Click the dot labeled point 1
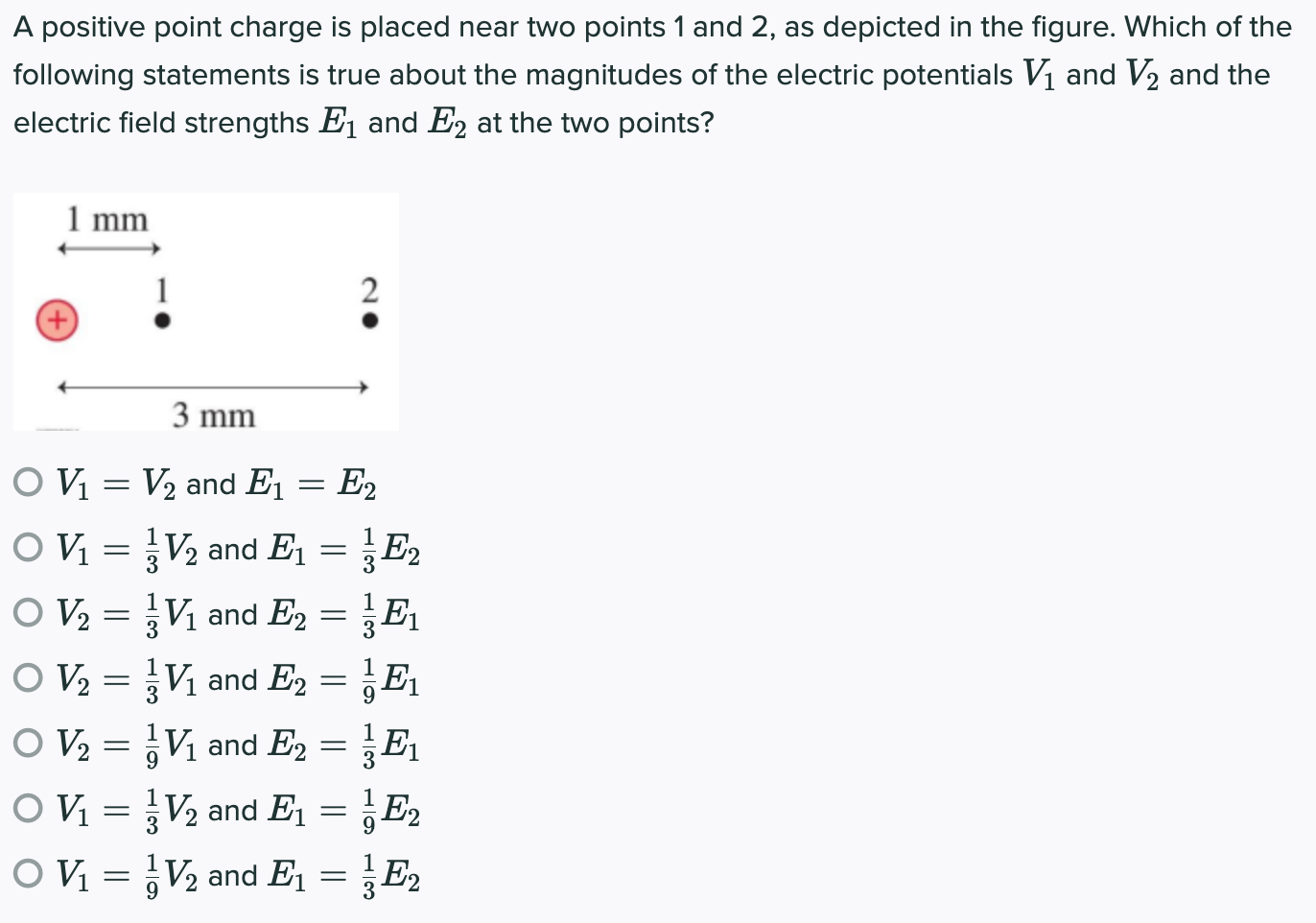1316x923 pixels. pyautogui.click(x=162, y=319)
